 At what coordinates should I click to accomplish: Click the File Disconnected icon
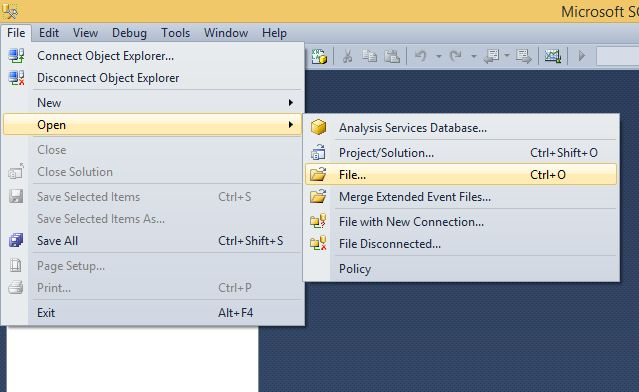pos(318,243)
